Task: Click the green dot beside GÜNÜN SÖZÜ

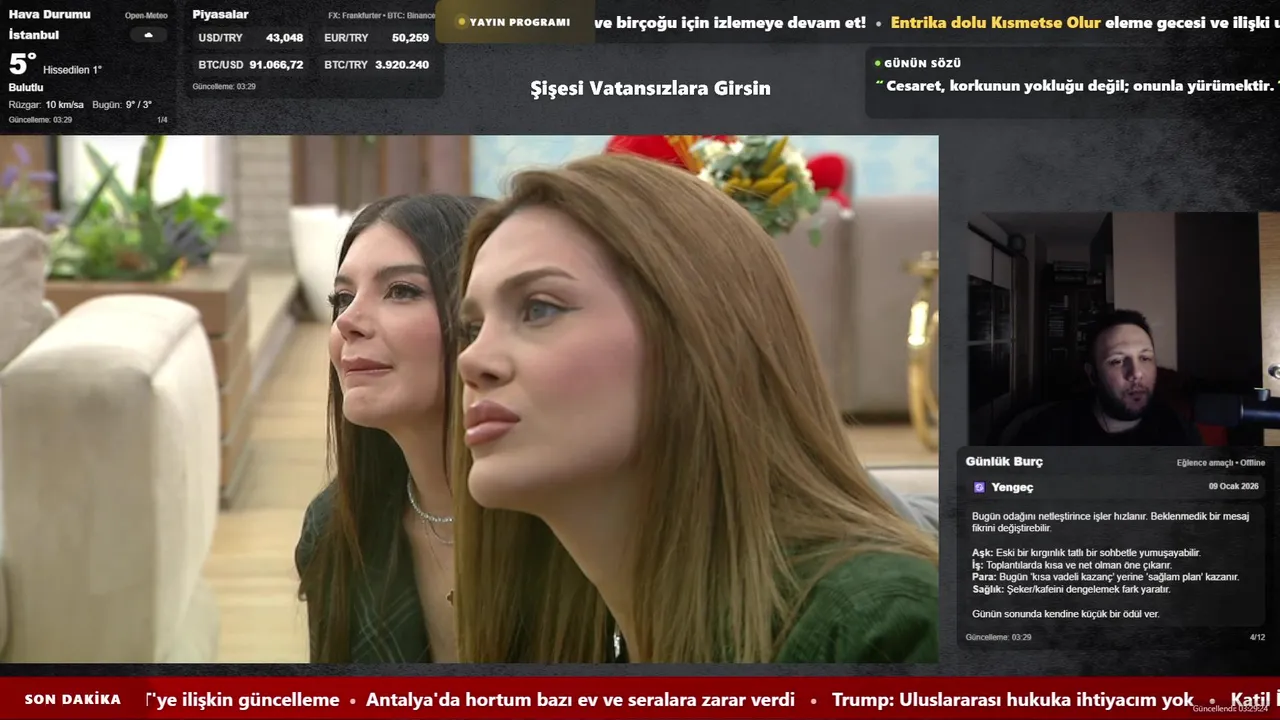Action: [x=877, y=63]
